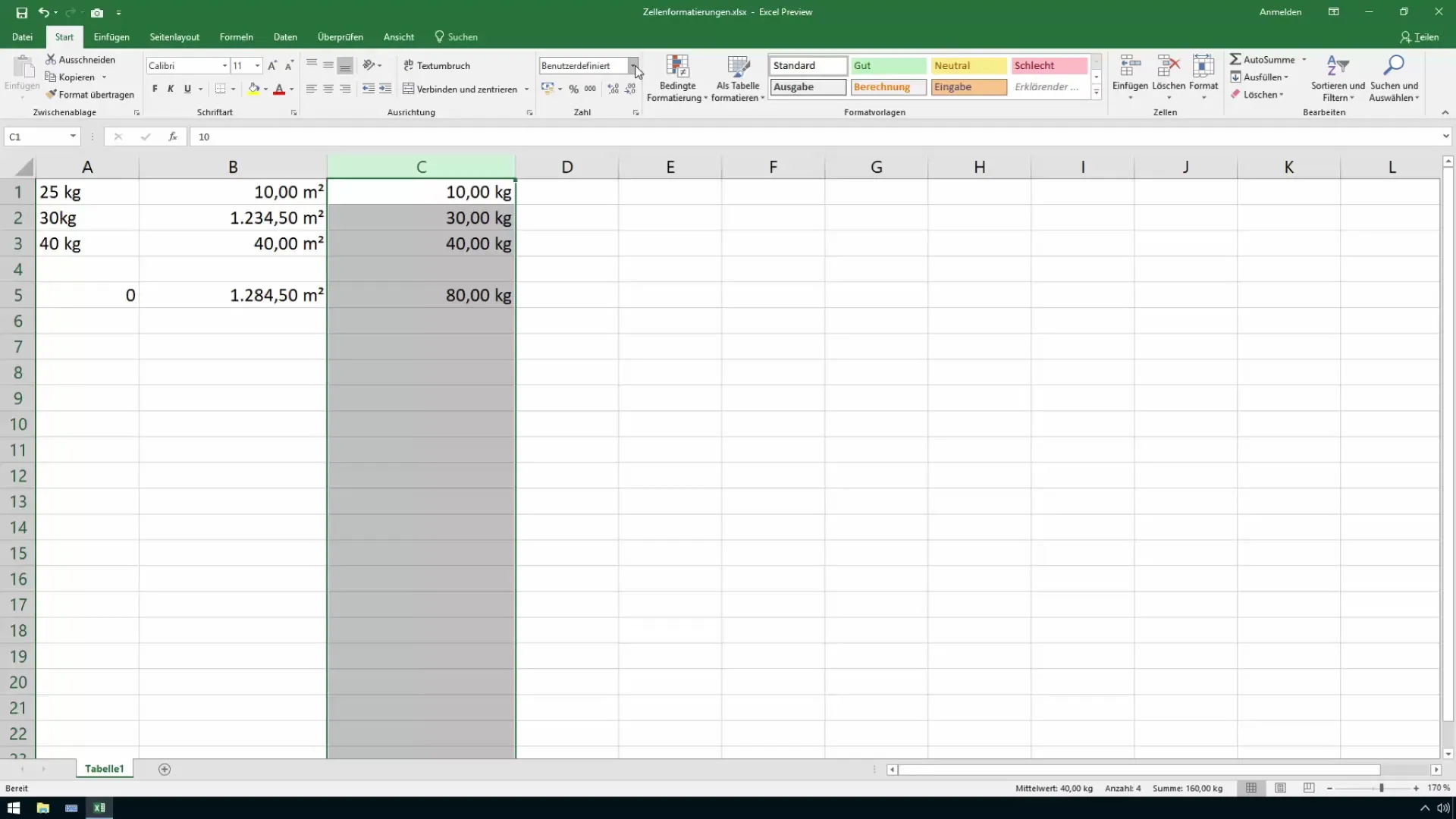Select the Überprüfen ribbon tab
Viewport: 1456px width, 819px height.
click(340, 37)
